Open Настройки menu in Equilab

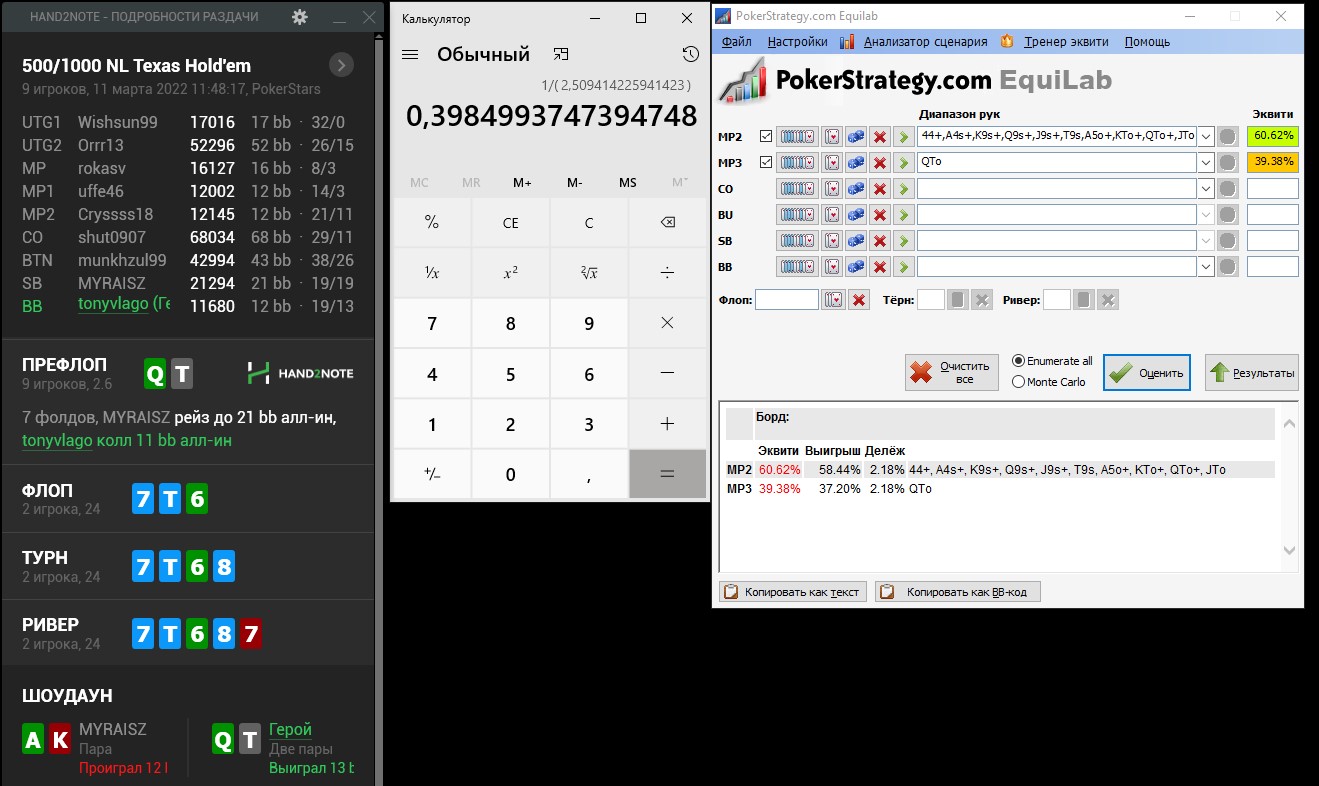[797, 42]
